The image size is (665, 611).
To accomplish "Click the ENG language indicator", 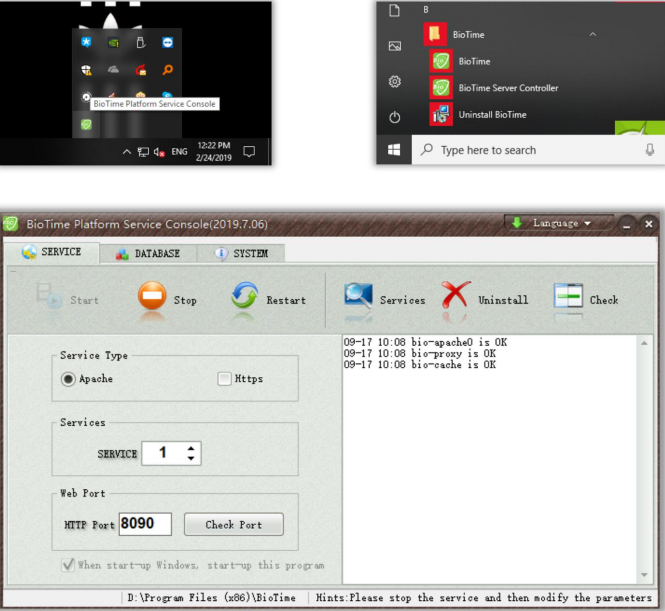I will click(179, 151).
